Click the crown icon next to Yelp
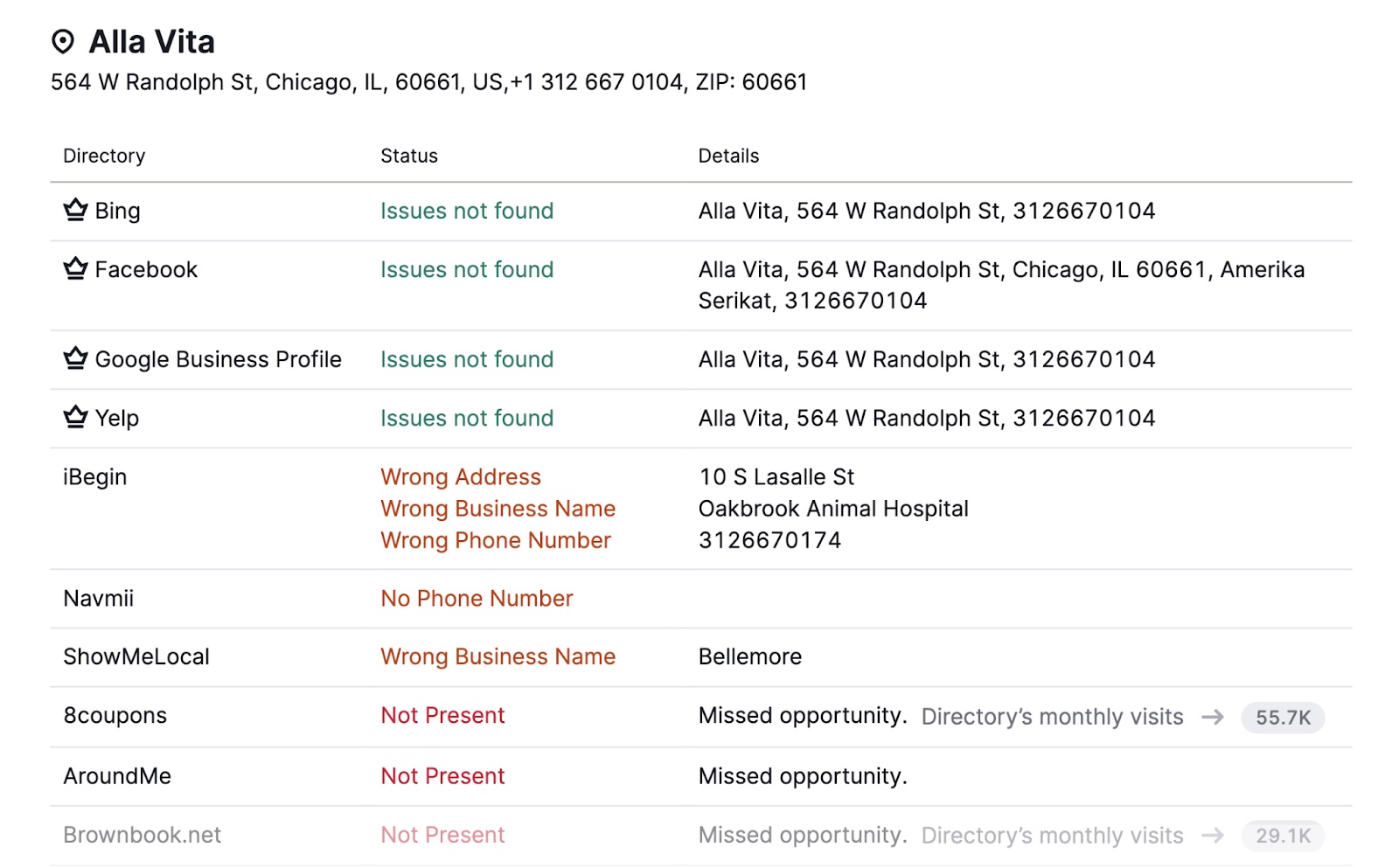The height and width of the screenshot is (868, 1399). pyautogui.click(x=75, y=417)
